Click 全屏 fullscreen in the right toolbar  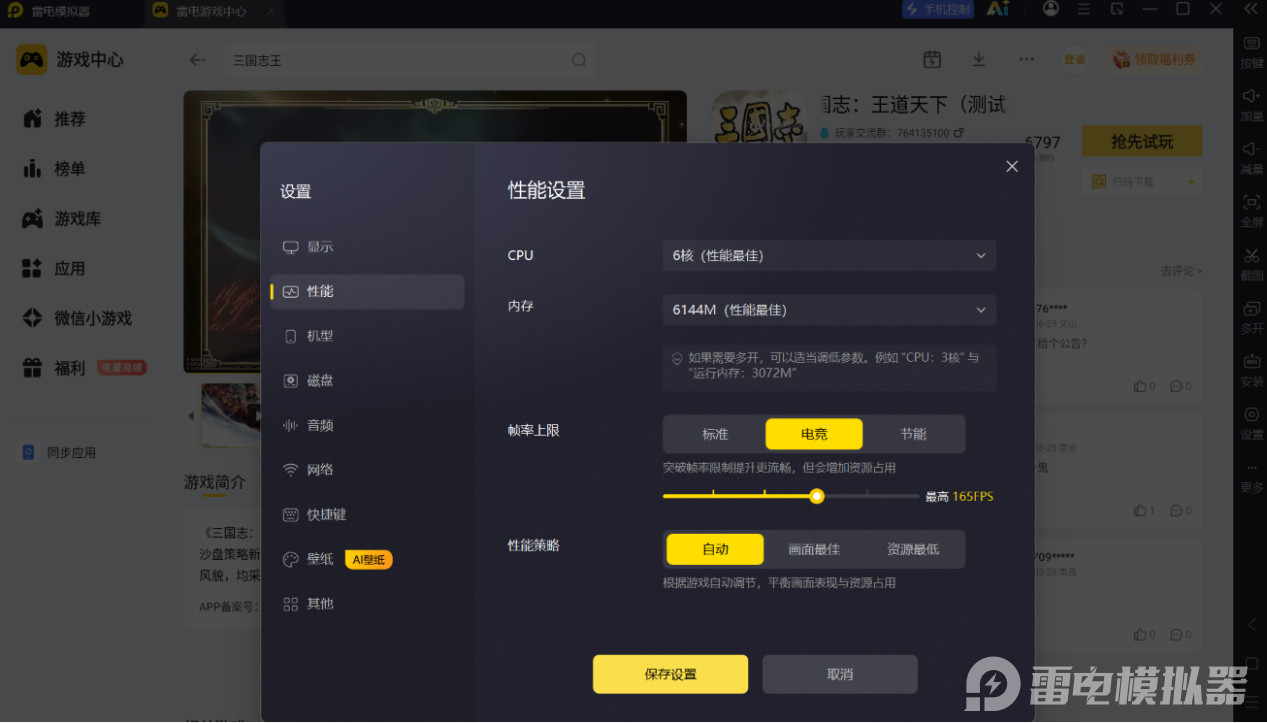tap(1251, 211)
